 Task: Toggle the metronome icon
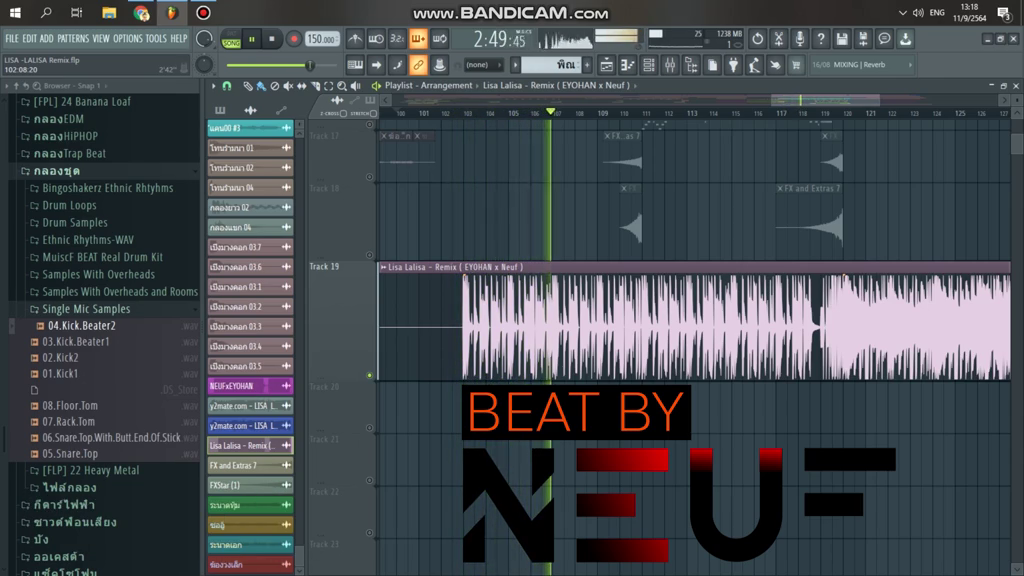(x=355, y=39)
